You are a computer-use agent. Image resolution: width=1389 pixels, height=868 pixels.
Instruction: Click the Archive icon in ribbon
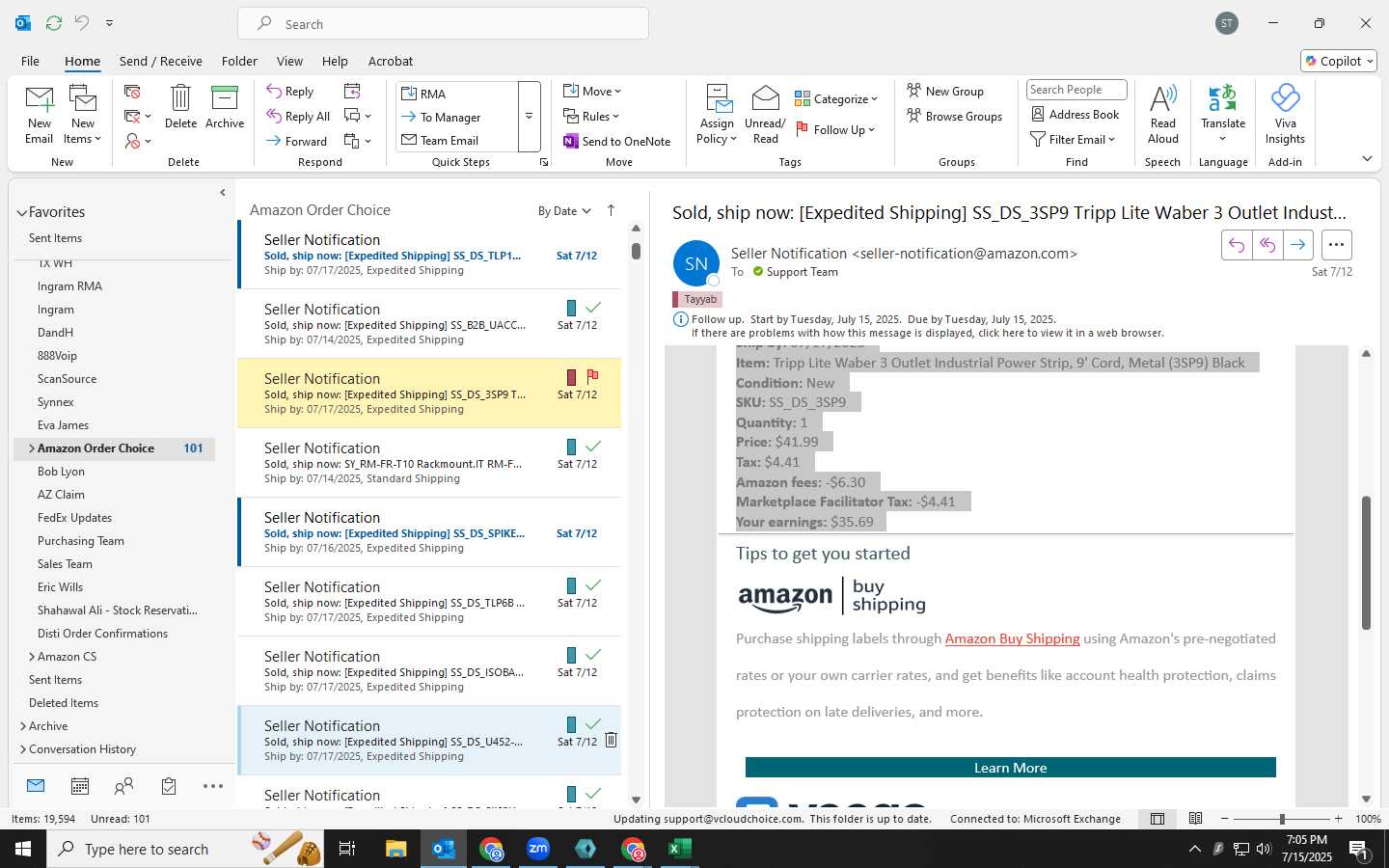coord(225,98)
